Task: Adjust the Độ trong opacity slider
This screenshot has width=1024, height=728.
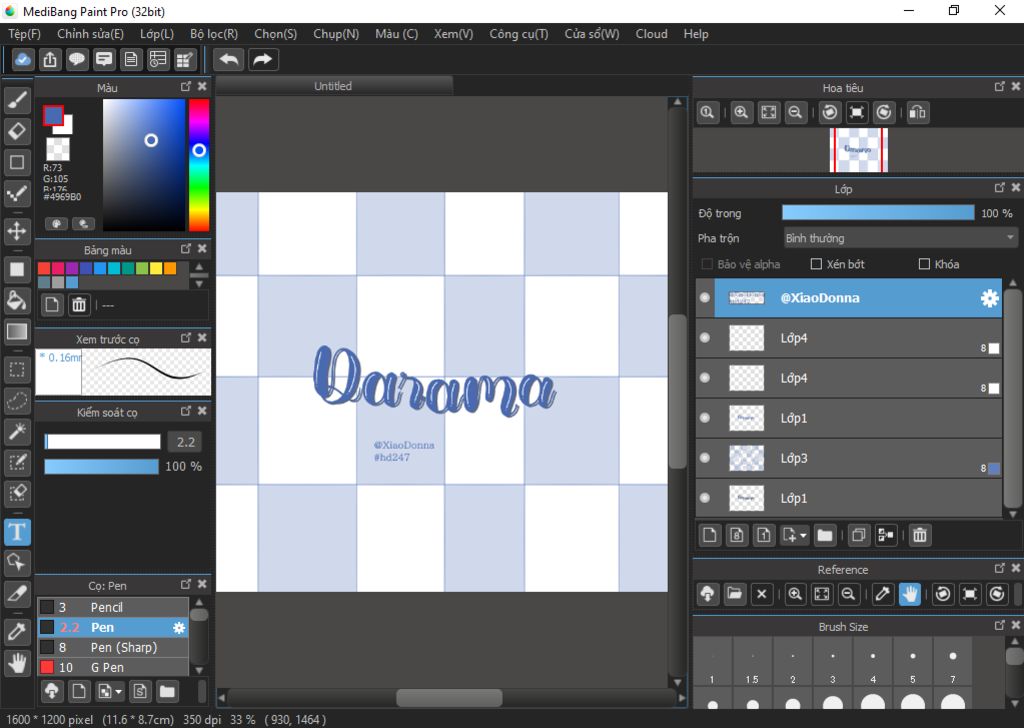Action: coord(878,213)
